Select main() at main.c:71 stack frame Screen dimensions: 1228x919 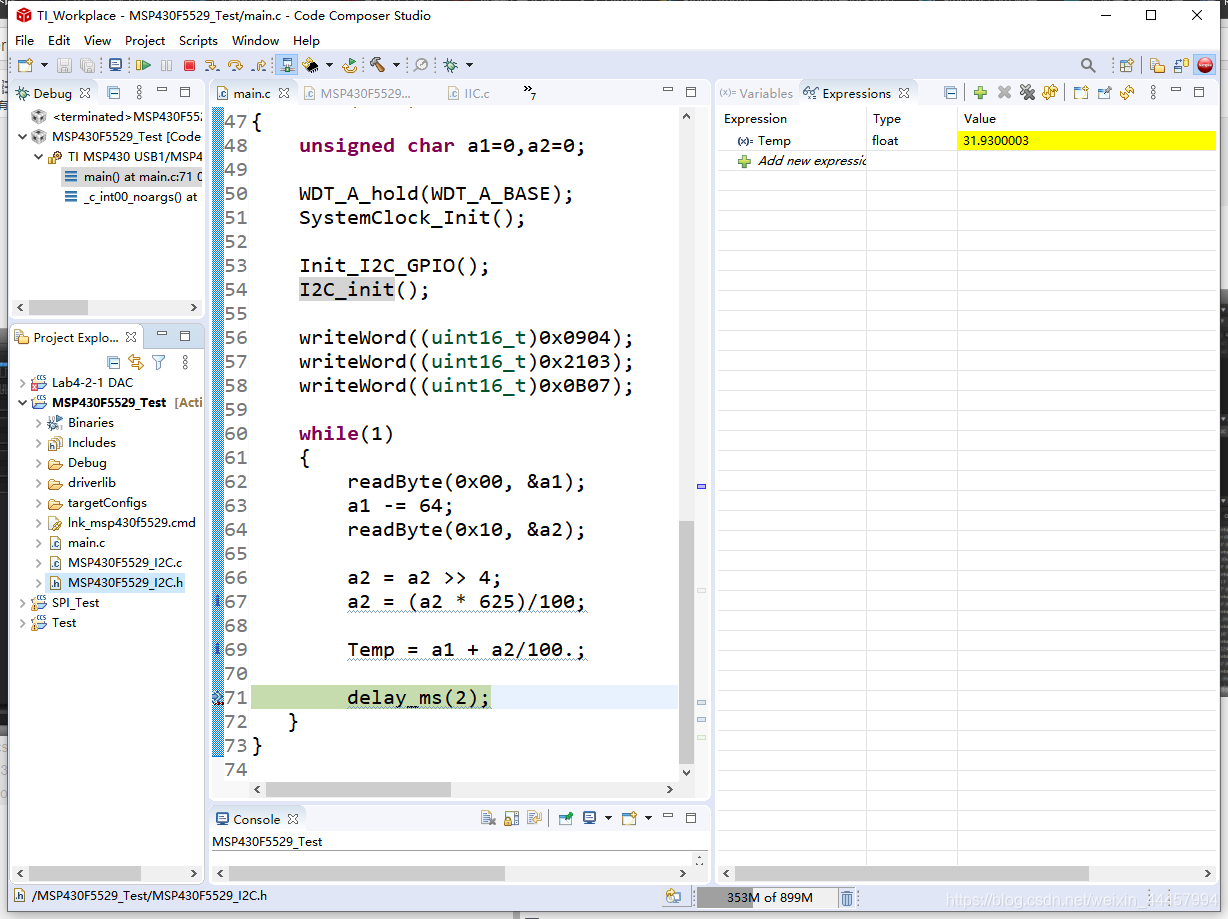coord(132,176)
